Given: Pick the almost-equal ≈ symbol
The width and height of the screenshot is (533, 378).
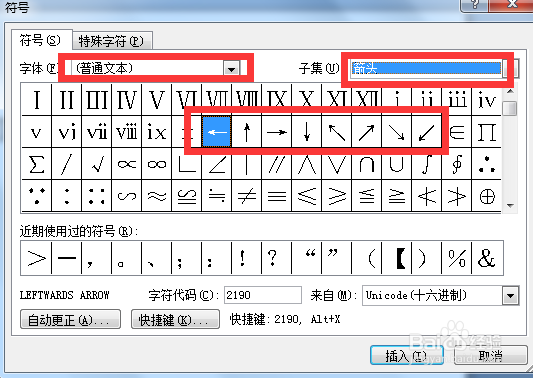Looking at the screenshot, I should click(157, 196).
